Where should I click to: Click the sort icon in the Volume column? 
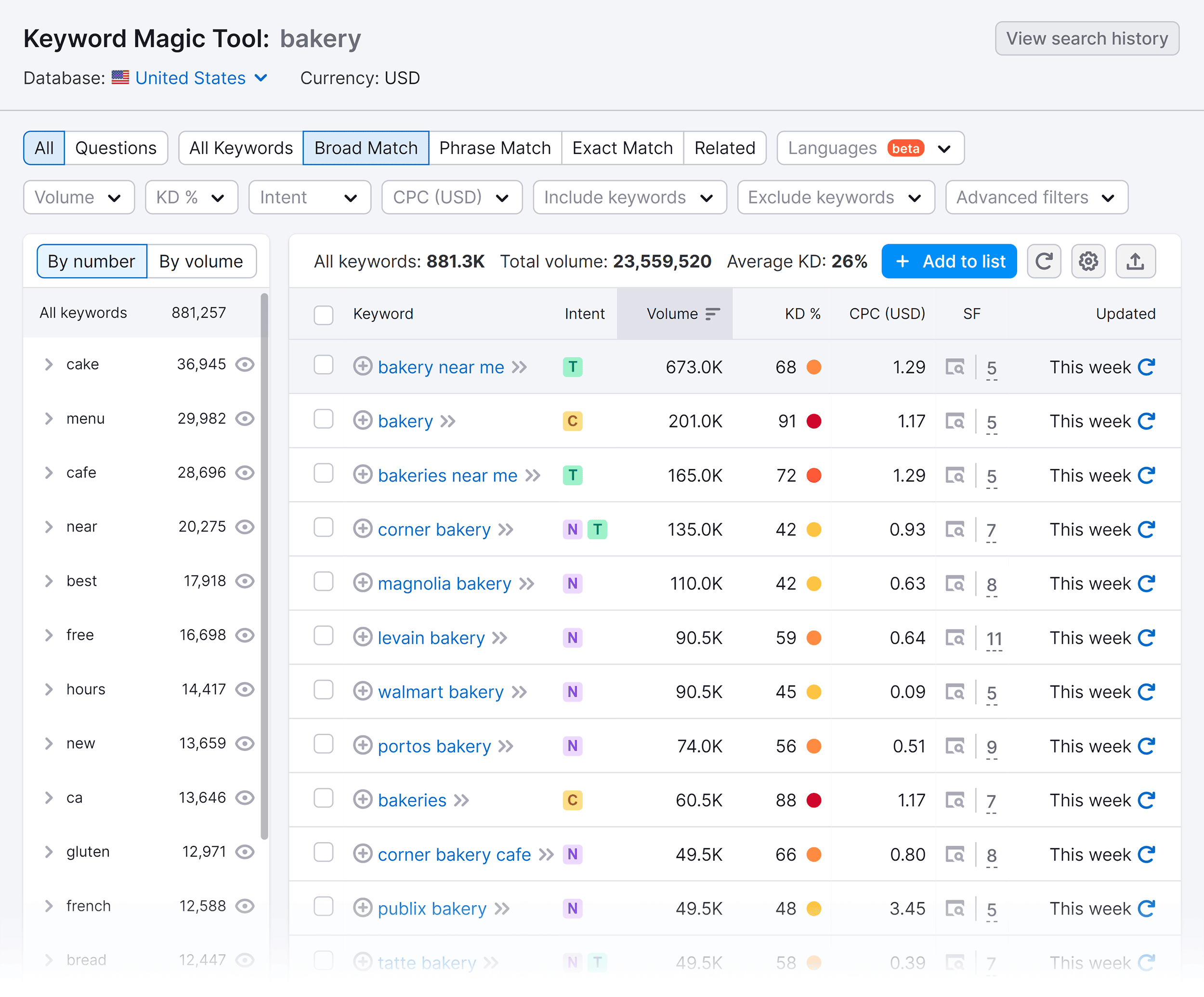coord(713,313)
